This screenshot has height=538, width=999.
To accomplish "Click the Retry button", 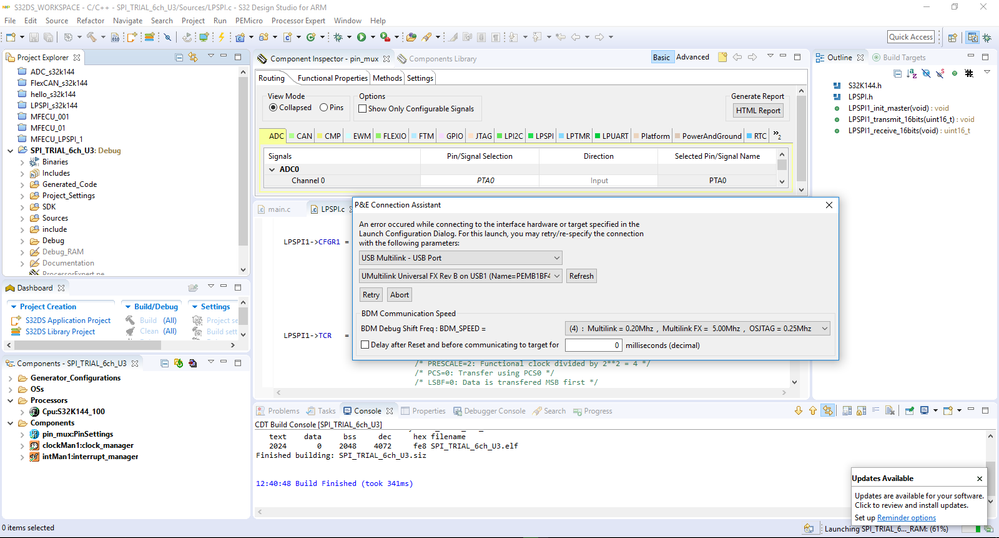I will pyautogui.click(x=371, y=295).
